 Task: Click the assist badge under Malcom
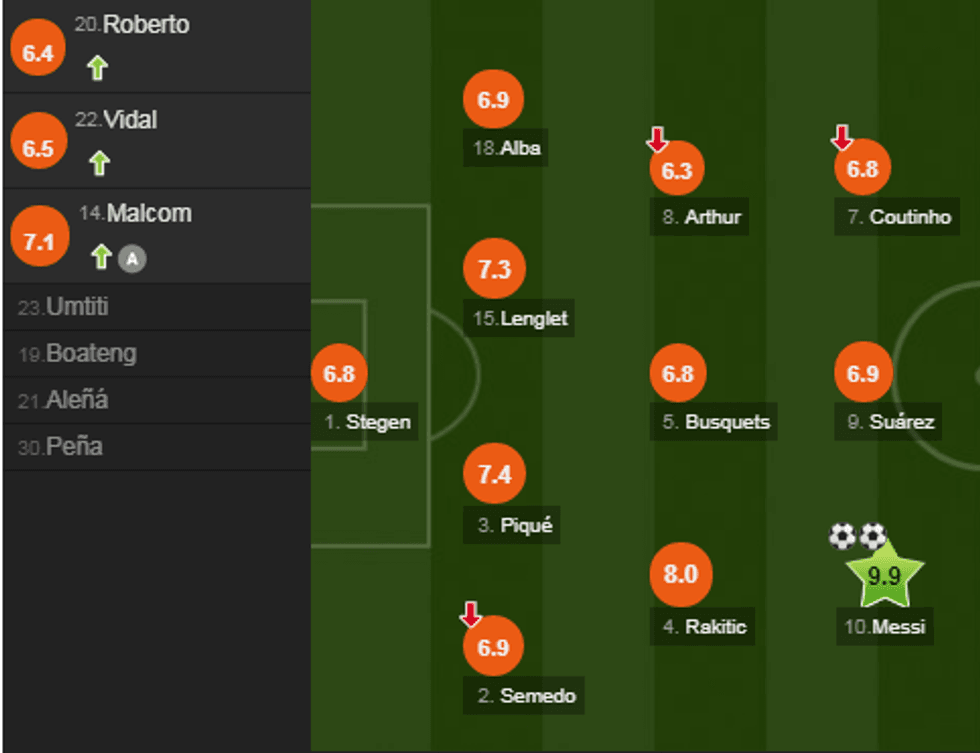coord(132,259)
